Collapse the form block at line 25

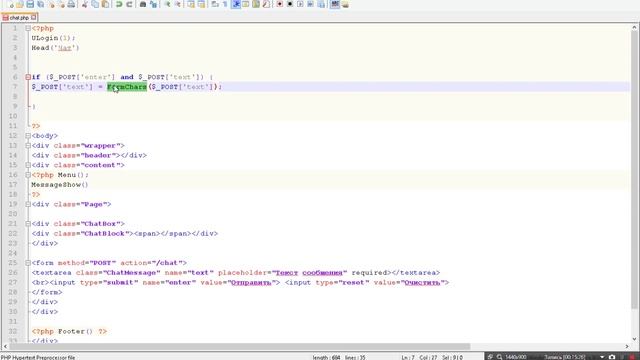point(28,263)
